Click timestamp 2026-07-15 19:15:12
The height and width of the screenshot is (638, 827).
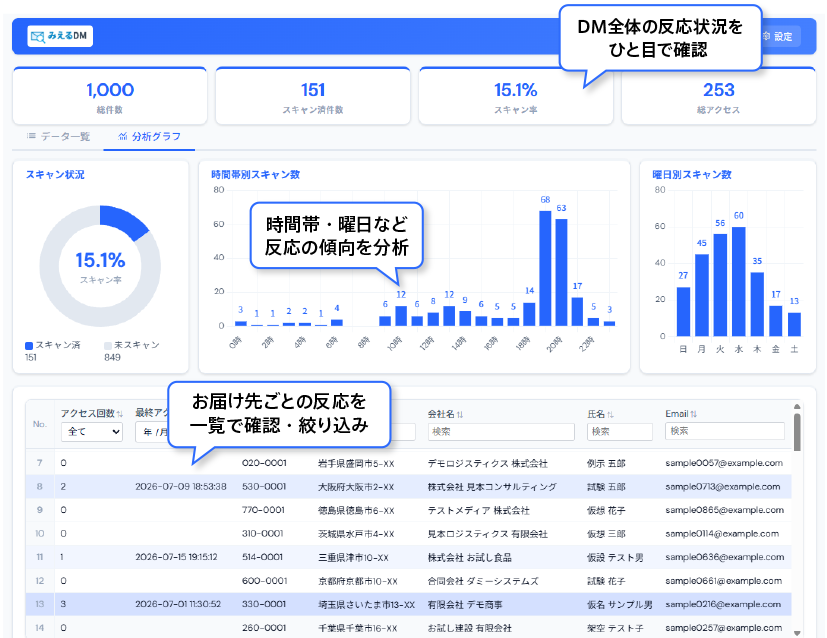176,557
